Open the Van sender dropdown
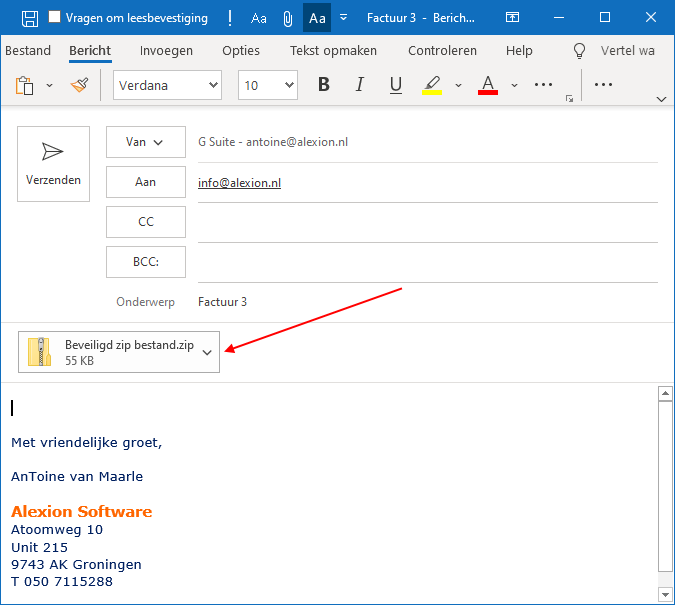The image size is (675, 605). tap(146, 142)
